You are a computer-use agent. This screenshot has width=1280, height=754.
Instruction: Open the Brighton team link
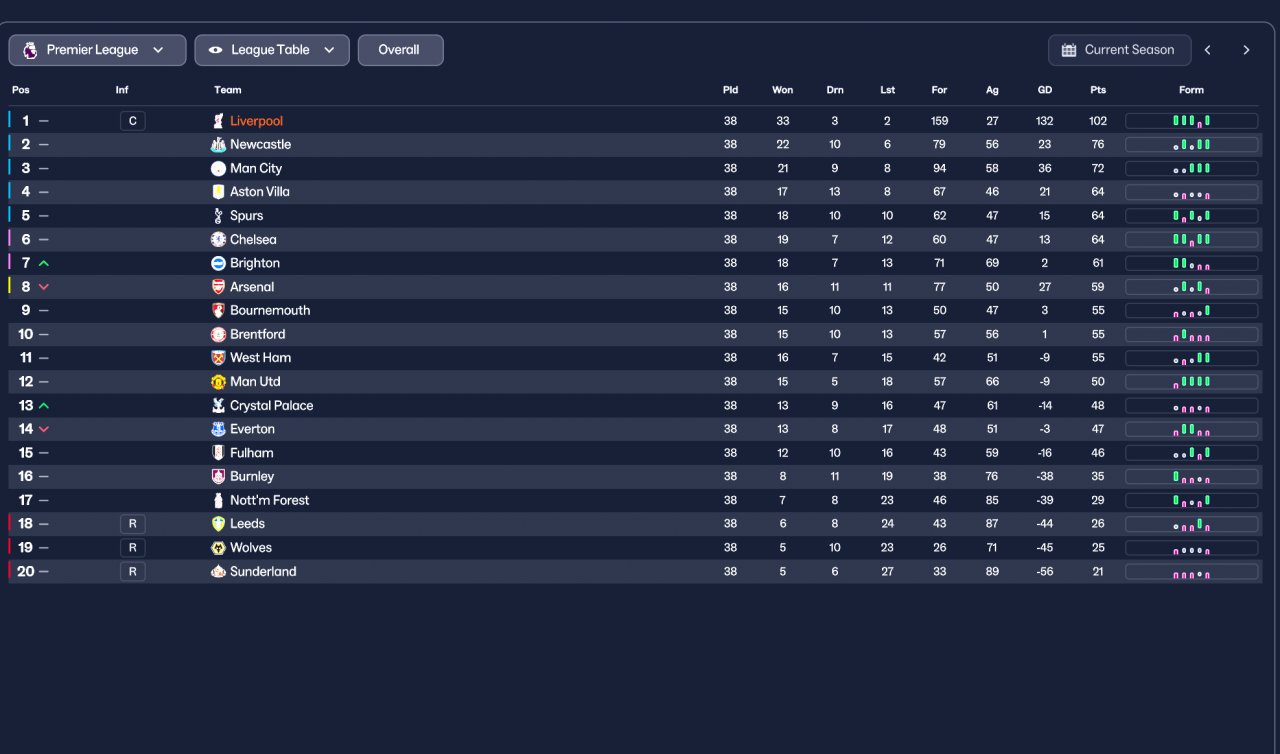[255, 263]
